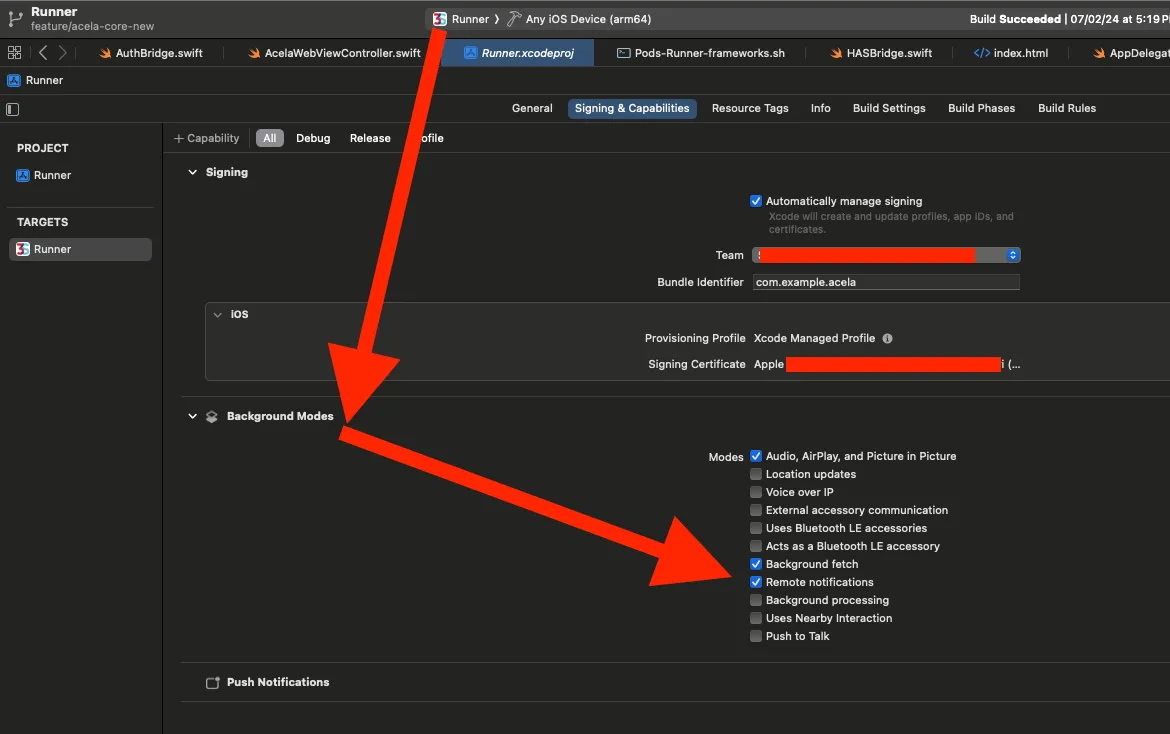The width and height of the screenshot is (1170, 734).
Task: Open the Team dropdown
Action: click(x=886, y=255)
